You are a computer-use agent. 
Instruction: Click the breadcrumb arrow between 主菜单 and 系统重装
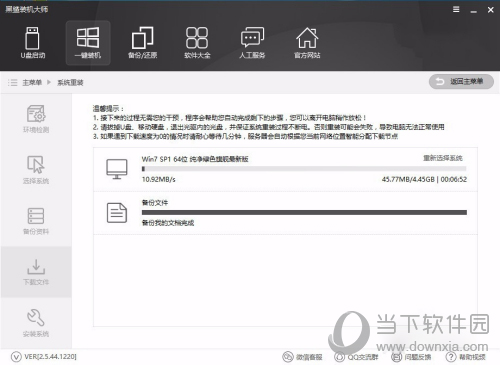49,82
